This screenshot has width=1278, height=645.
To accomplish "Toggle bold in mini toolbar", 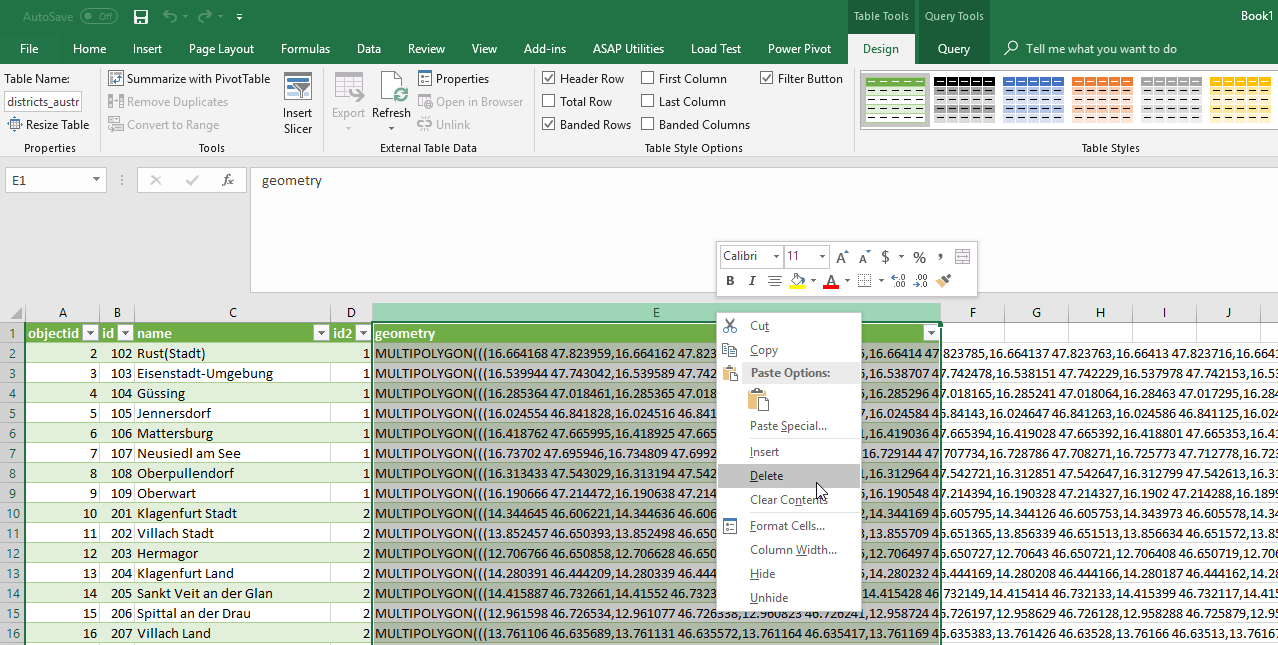I will [x=730, y=281].
